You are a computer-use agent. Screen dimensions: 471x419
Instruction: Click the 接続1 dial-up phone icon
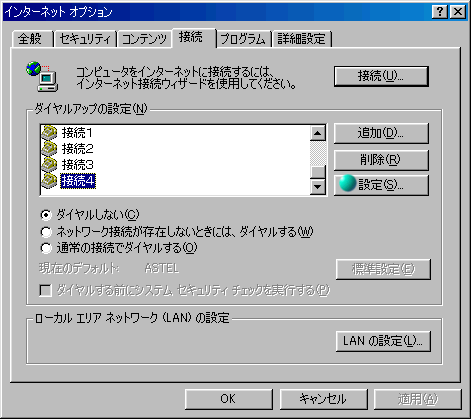(49, 132)
